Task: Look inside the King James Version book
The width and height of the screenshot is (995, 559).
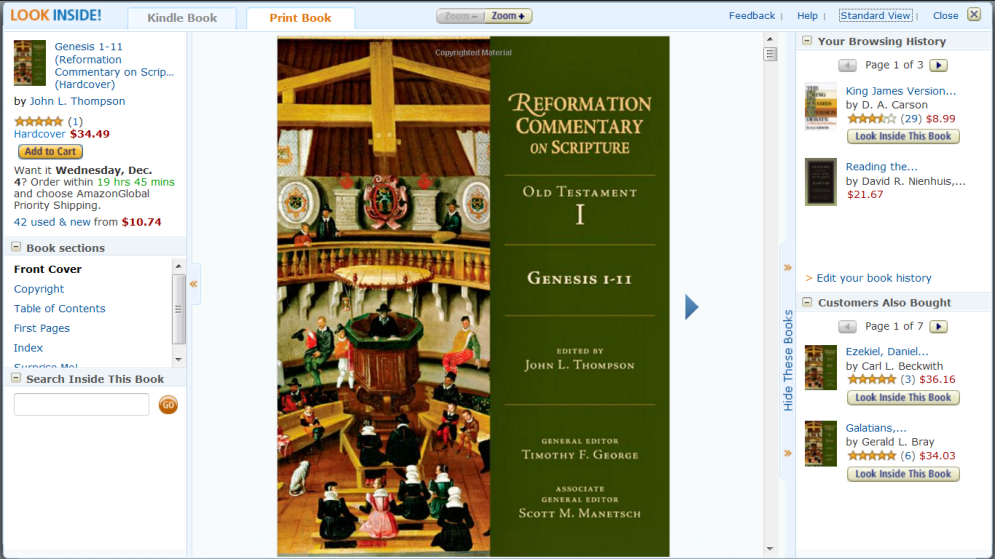Action: [x=903, y=136]
